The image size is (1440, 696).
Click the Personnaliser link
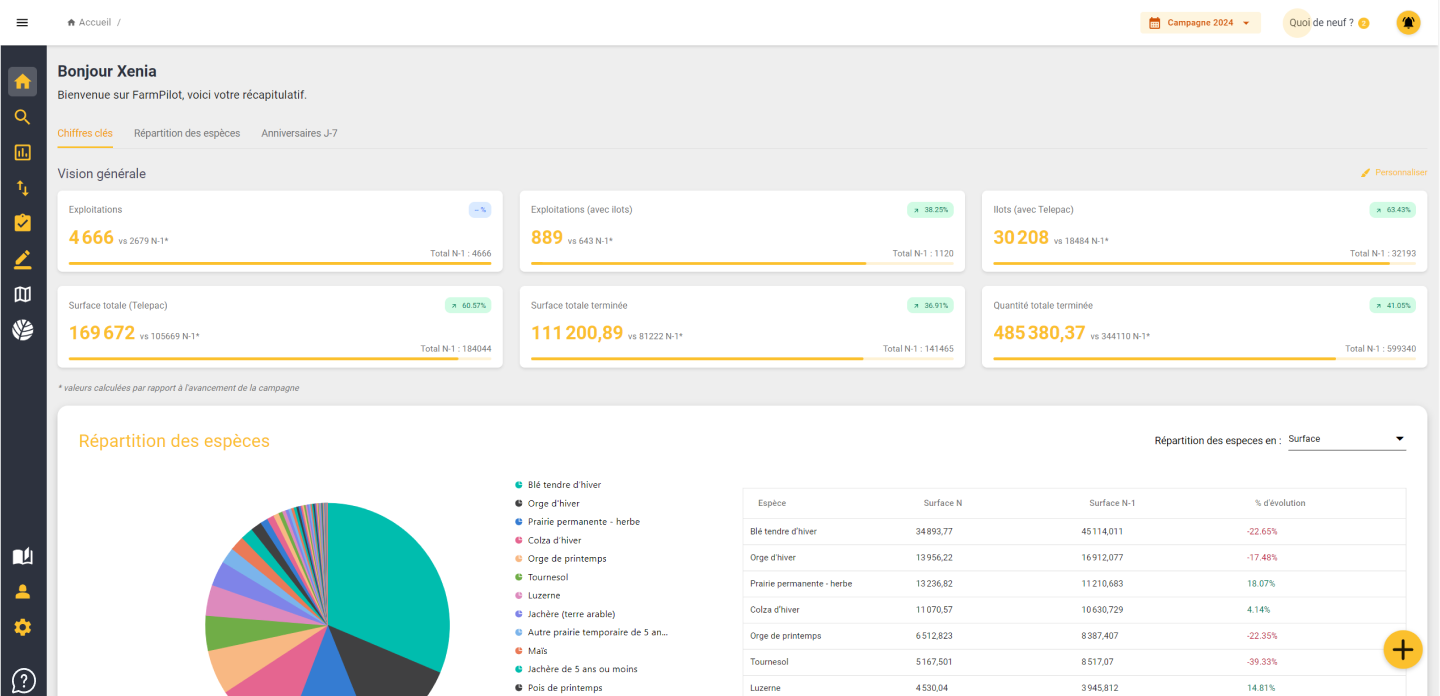click(x=1394, y=173)
